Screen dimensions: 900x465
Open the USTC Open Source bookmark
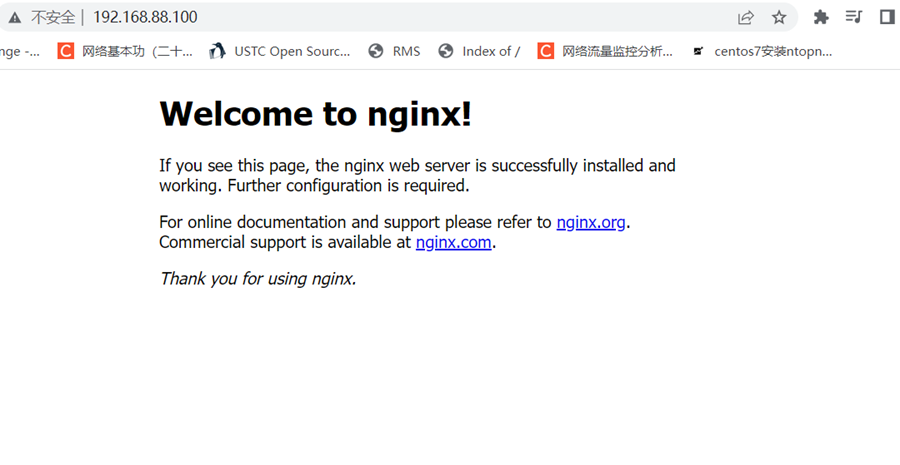280,51
